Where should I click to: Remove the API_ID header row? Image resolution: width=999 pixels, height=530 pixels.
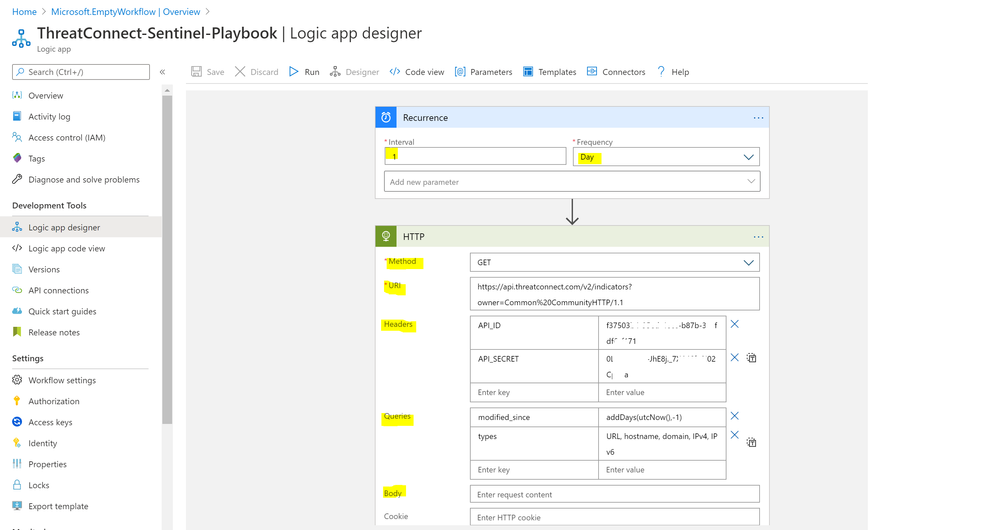point(735,324)
